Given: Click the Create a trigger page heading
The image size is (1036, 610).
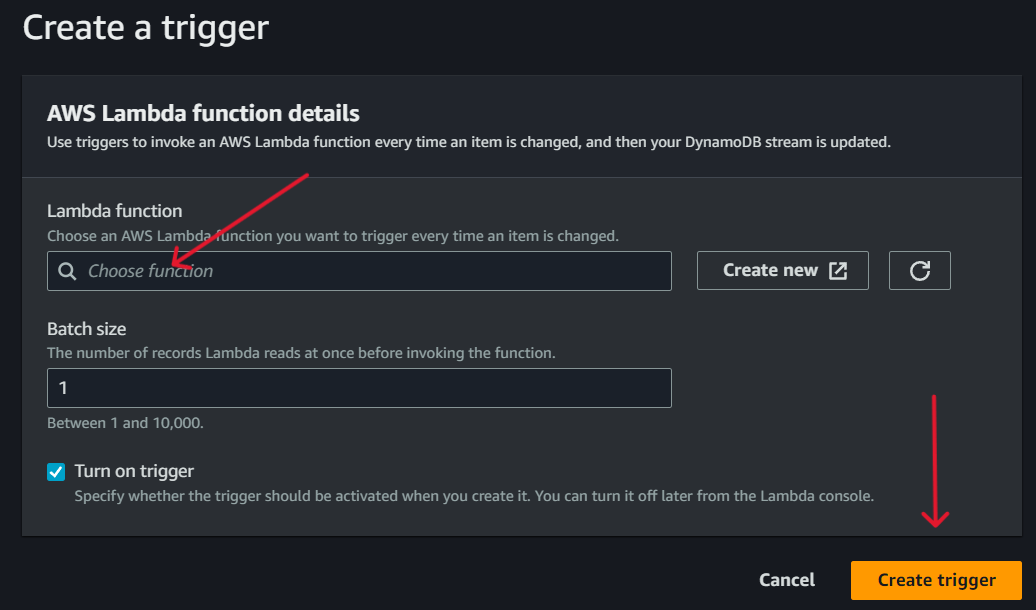Looking at the screenshot, I should [x=146, y=27].
